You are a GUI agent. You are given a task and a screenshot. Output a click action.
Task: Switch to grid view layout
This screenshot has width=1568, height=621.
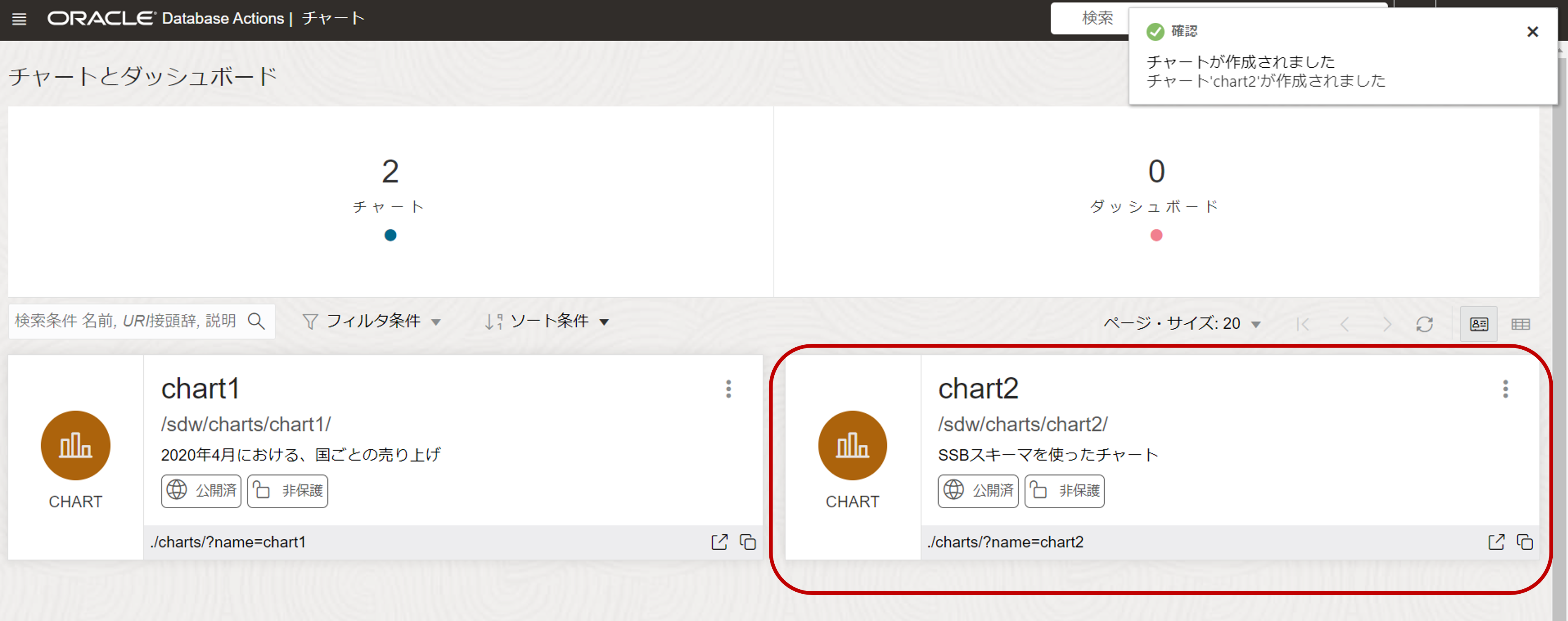point(1521,324)
